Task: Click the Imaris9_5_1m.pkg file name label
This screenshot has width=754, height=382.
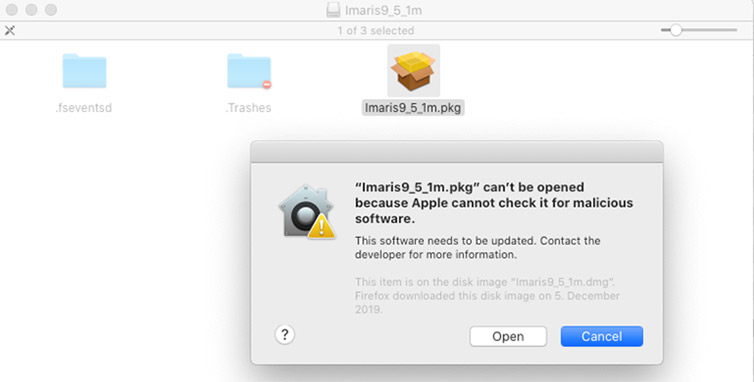Action: pos(413,108)
